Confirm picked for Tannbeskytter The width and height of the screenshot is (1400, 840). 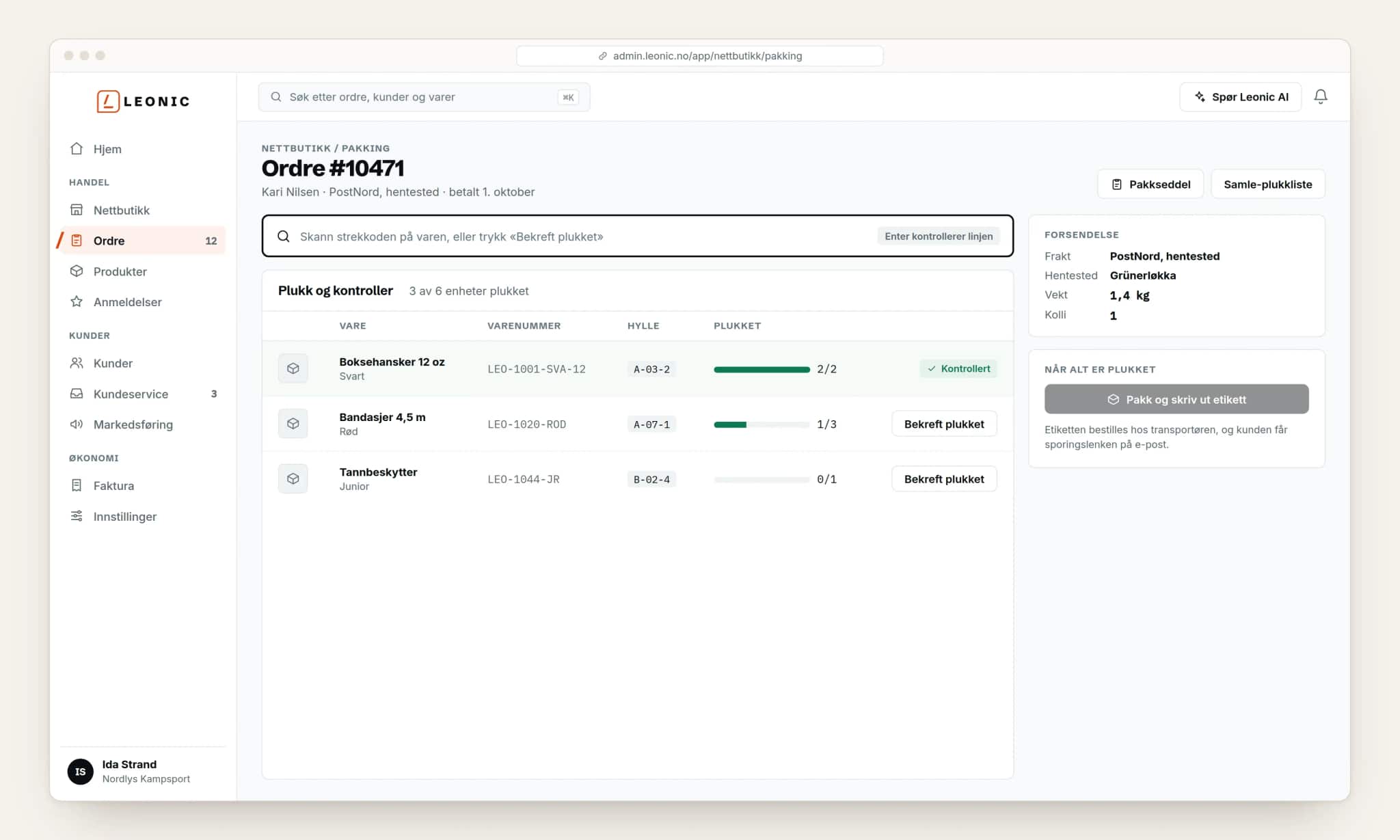pos(944,479)
